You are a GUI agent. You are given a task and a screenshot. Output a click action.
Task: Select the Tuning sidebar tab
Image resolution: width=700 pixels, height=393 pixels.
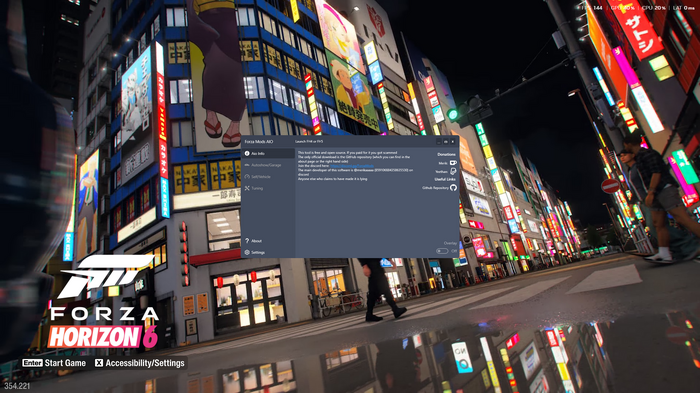[x=268, y=188]
